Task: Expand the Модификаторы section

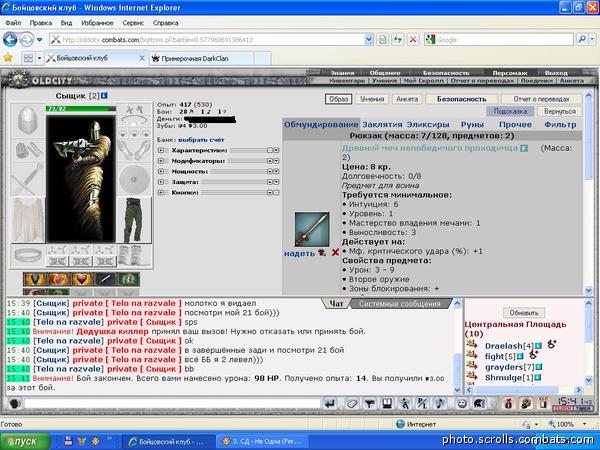Action: click(161, 161)
